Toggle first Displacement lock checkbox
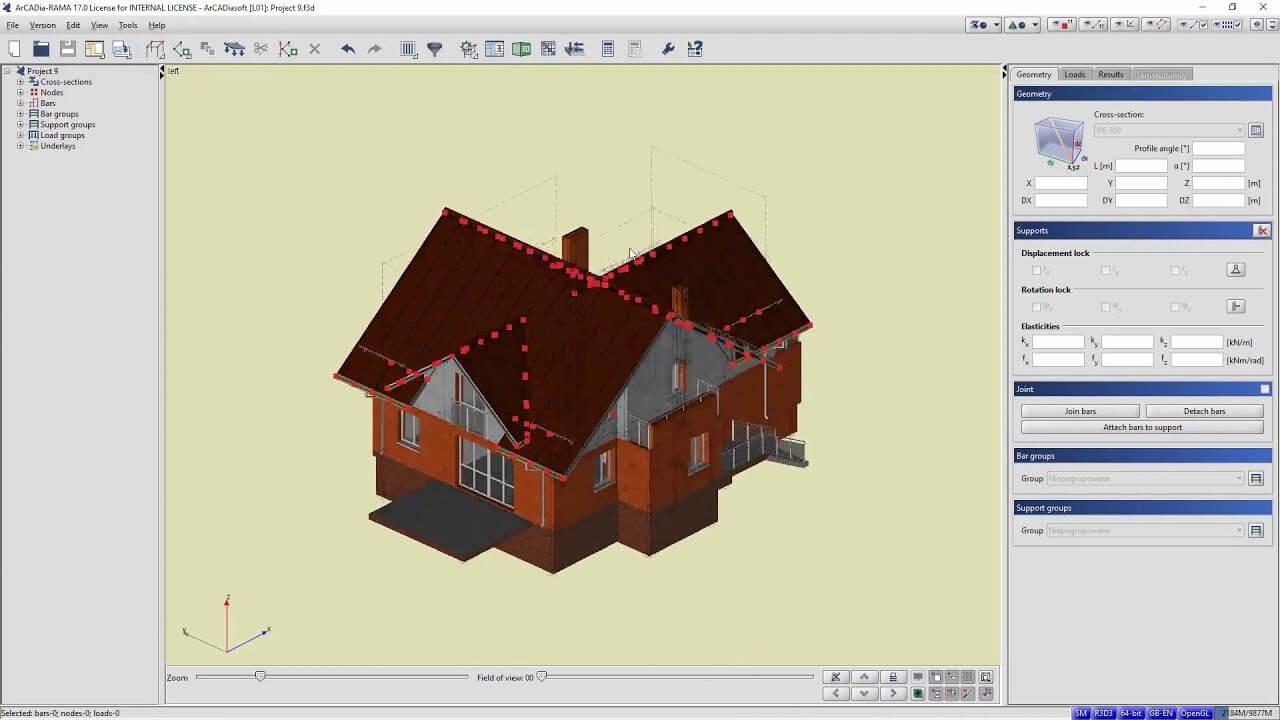The width and height of the screenshot is (1280, 720). click(1037, 270)
